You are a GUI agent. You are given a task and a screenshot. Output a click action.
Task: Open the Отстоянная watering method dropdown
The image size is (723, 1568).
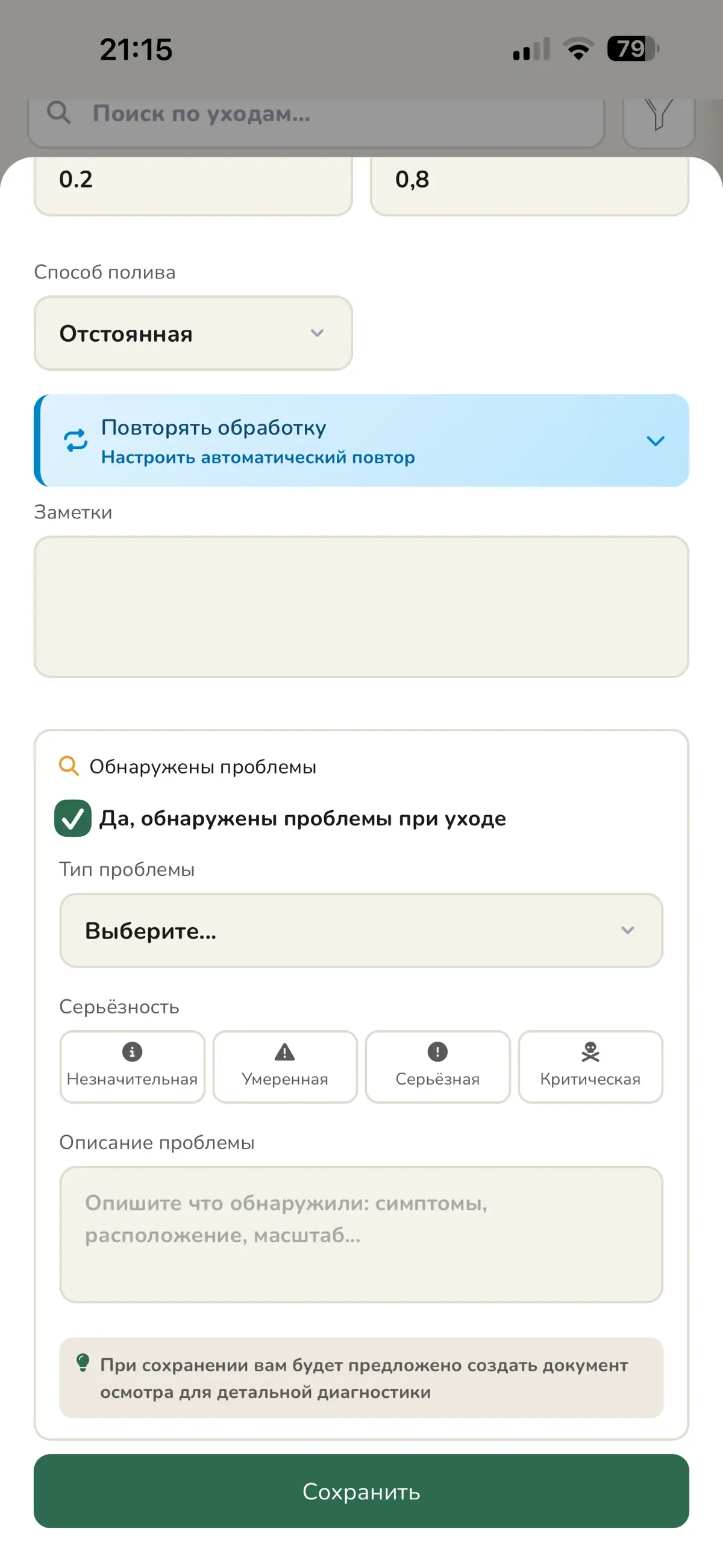coord(193,333)
